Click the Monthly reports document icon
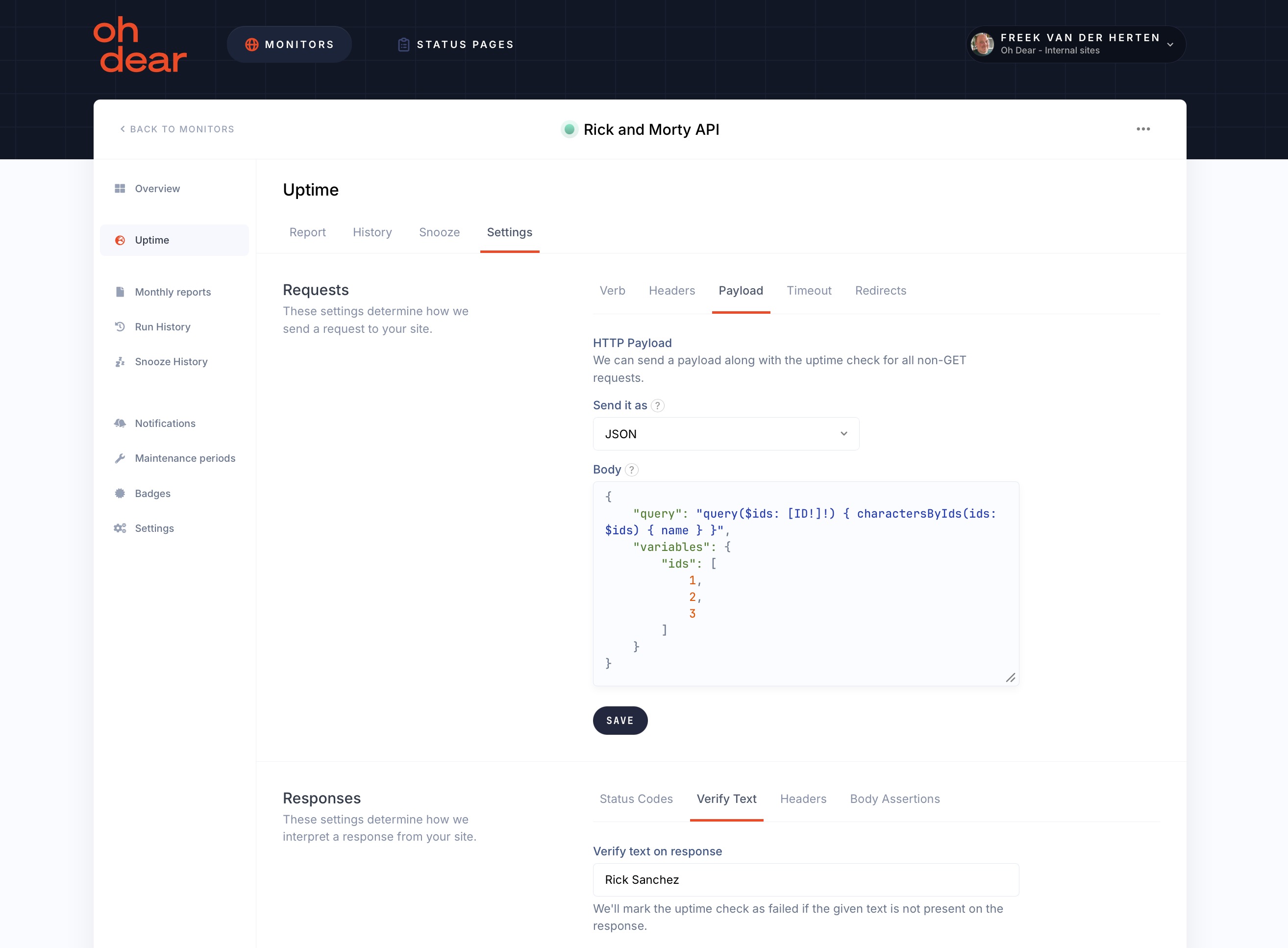 click(x=120, y=292)
